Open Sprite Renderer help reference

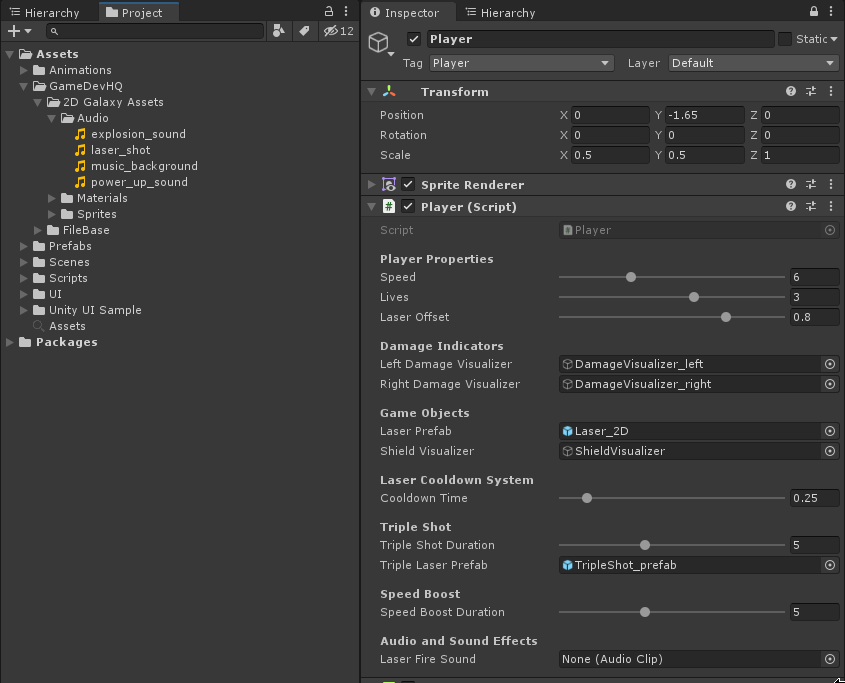point(791,184)
